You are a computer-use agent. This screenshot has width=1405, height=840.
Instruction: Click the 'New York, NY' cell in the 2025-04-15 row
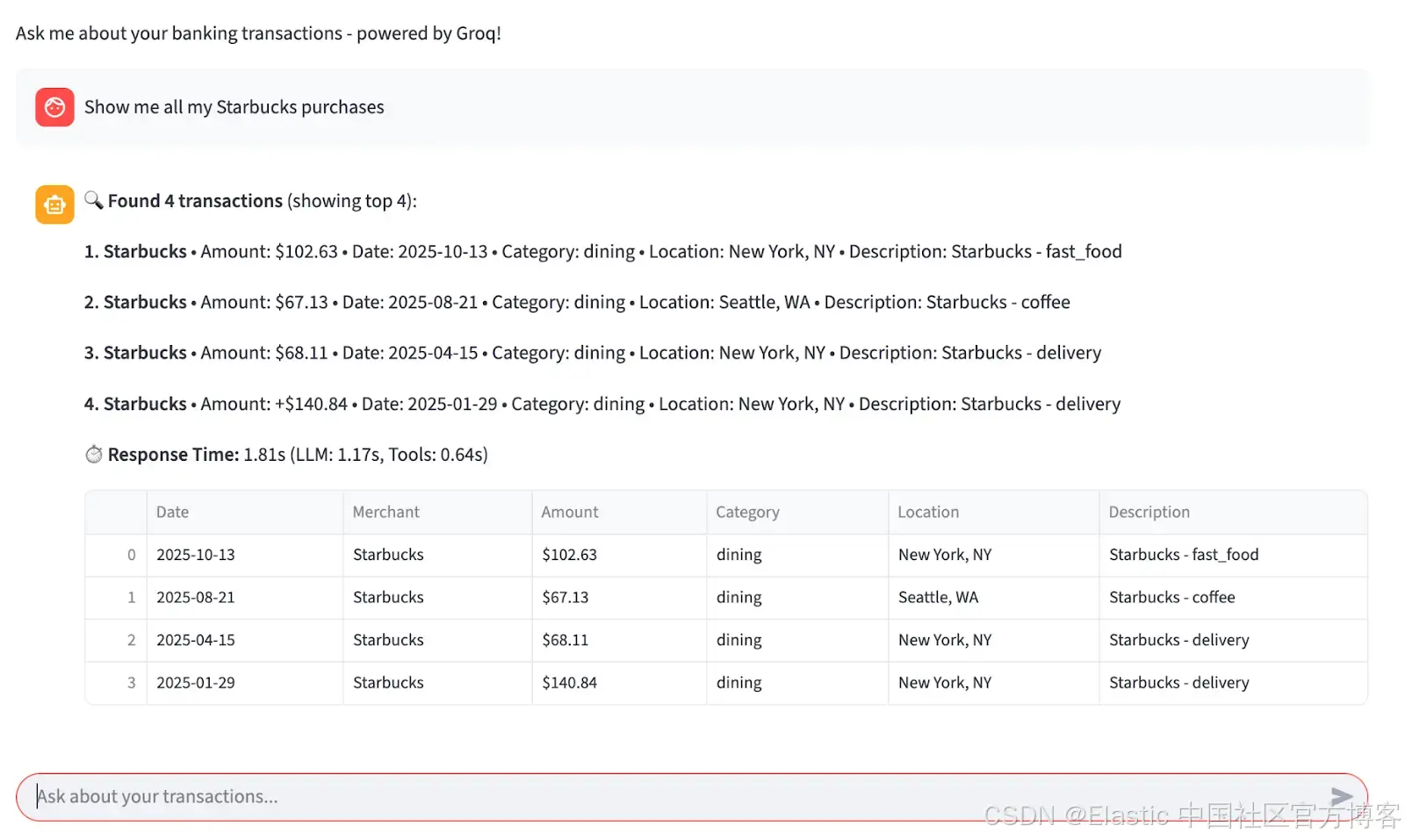pos(993,641)
